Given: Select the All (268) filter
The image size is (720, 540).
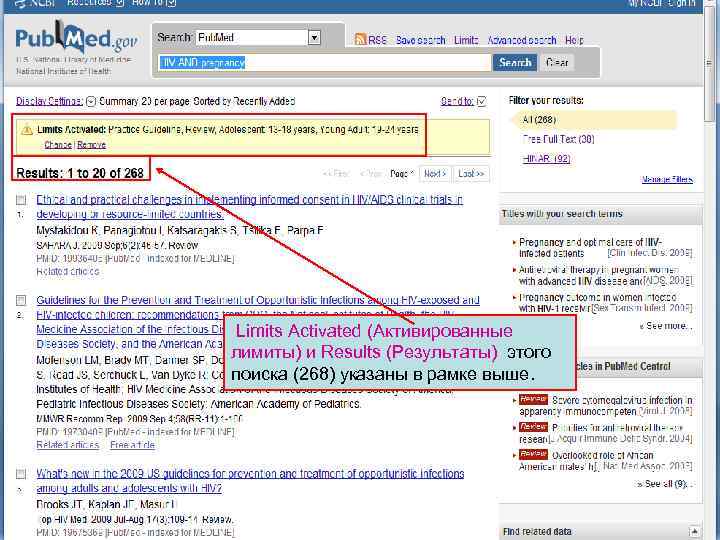Looking at the screenshot, I should pos(539,120).
